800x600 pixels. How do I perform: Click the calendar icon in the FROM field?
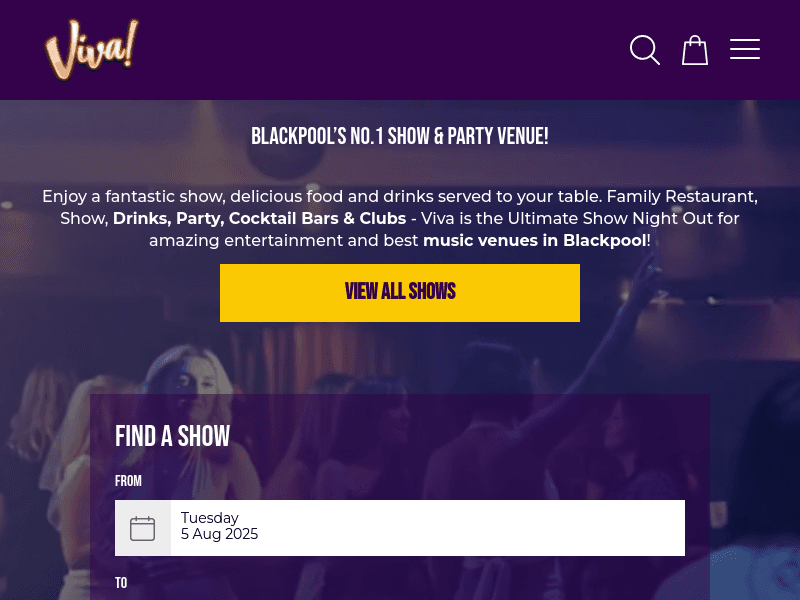pyautogui.click(x=142, y=527)
